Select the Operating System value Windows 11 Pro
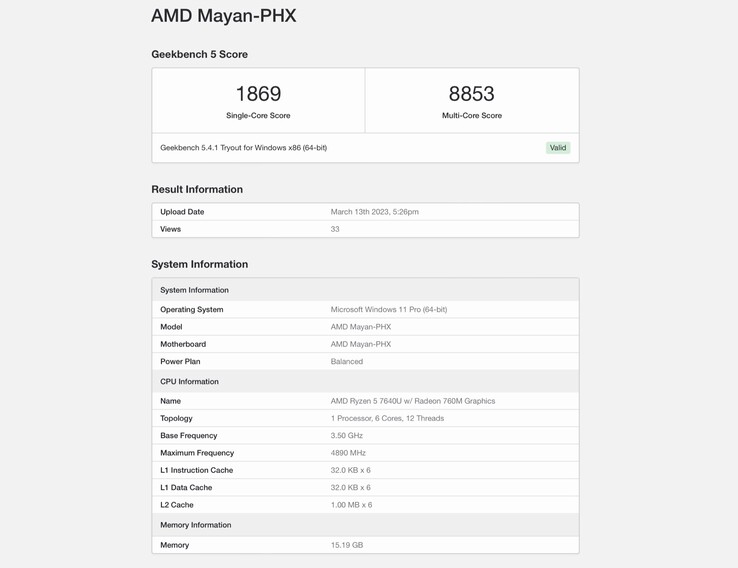Screen dimensions: 738x568 point(388,310)
